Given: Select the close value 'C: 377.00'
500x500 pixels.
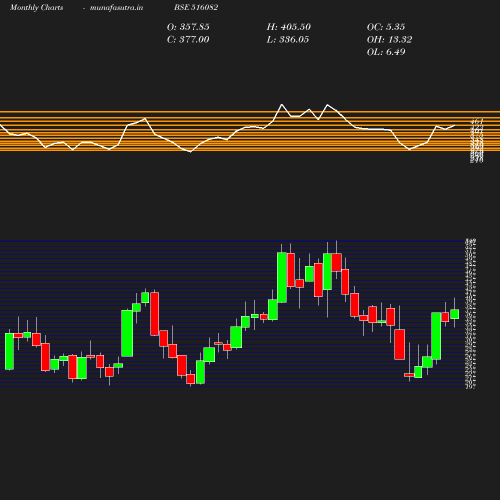Looking at the screenshot, I should (188, 39).
